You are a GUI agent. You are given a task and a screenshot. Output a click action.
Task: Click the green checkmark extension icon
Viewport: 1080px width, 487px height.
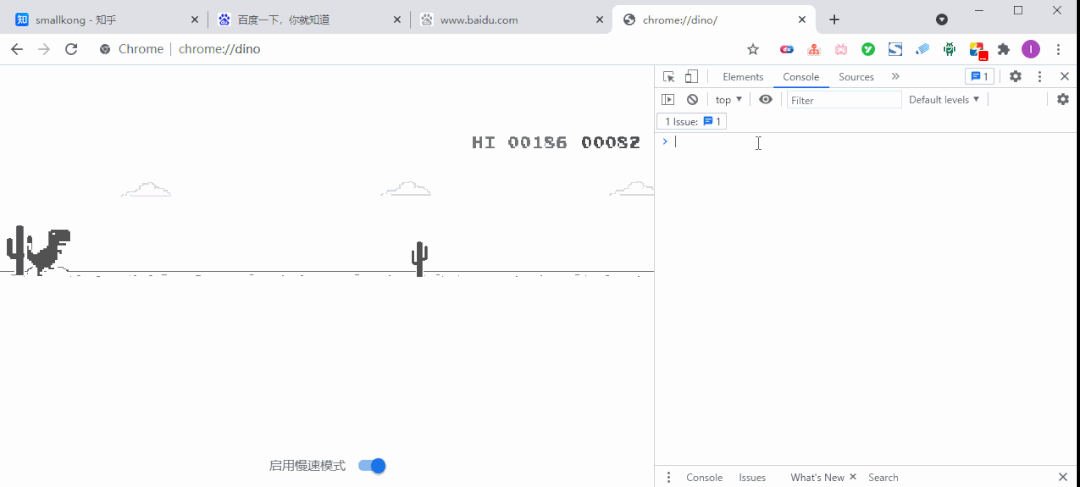[869, 49]
